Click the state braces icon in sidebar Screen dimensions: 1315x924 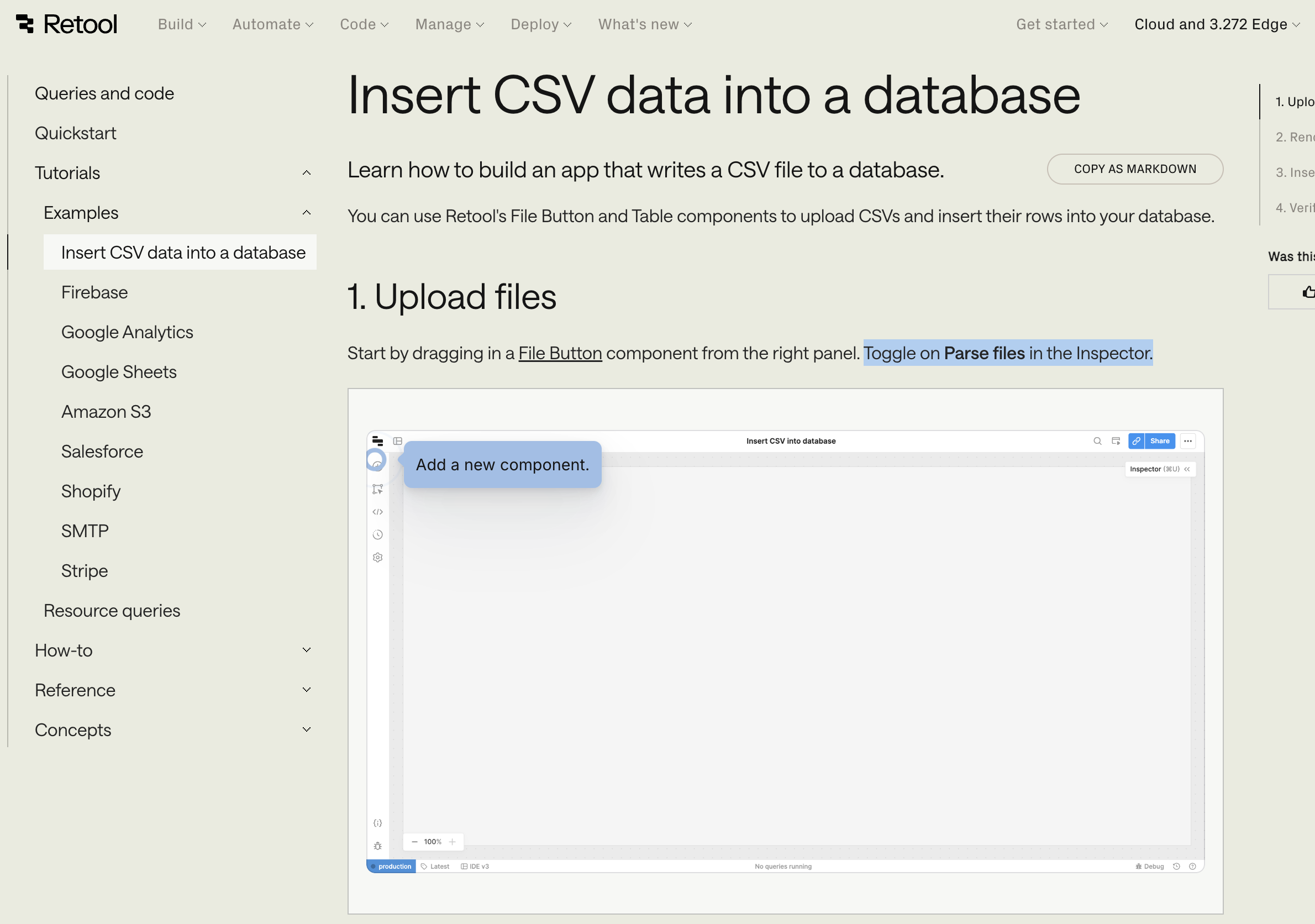click(x=377, y=823)
